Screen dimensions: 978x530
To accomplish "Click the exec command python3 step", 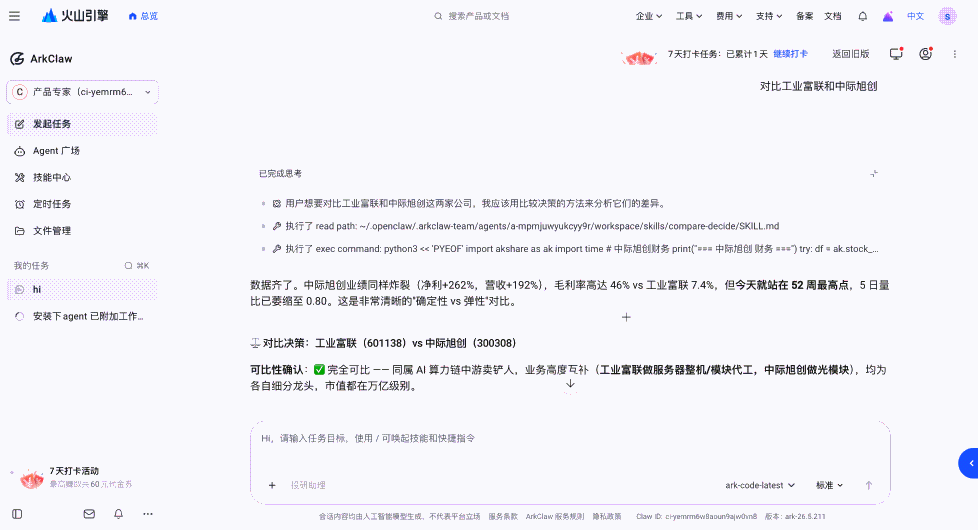I will (x=575, y=249).
